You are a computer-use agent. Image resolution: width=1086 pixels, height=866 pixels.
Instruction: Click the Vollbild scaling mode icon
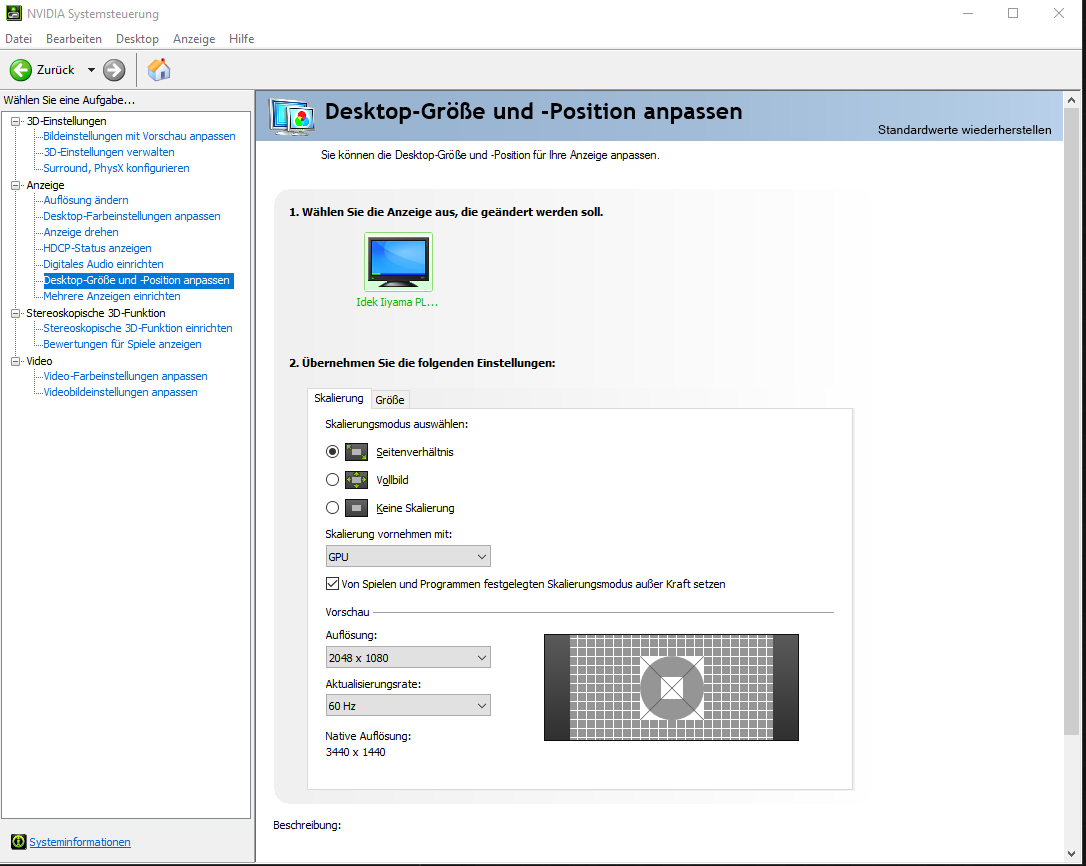tap(356, 480)
